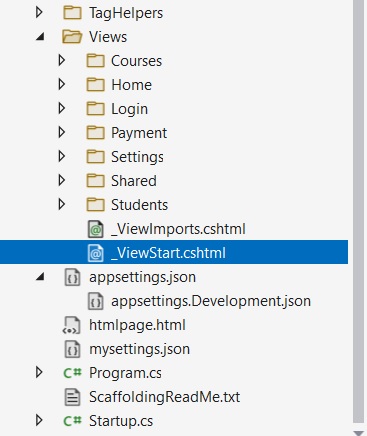This screenshot has height=436, width=367.
Task: Click the _ViewStart.cshtml Razor file icon
Action: [96, 253]
